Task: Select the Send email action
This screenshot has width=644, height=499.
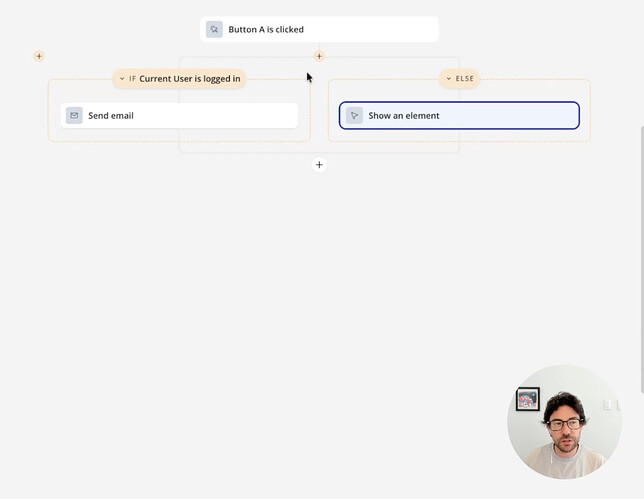Action: pos(179,115)
